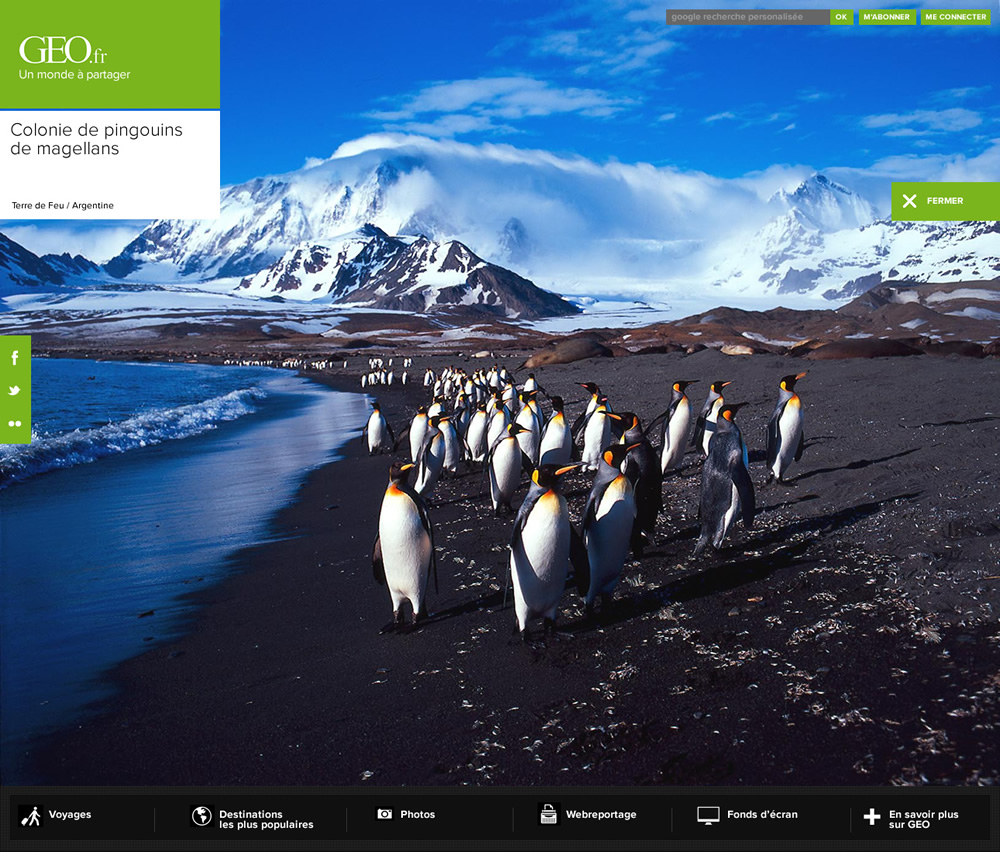Open the Voyages menu item
1000x852 pixels.
tap(70, 814)
